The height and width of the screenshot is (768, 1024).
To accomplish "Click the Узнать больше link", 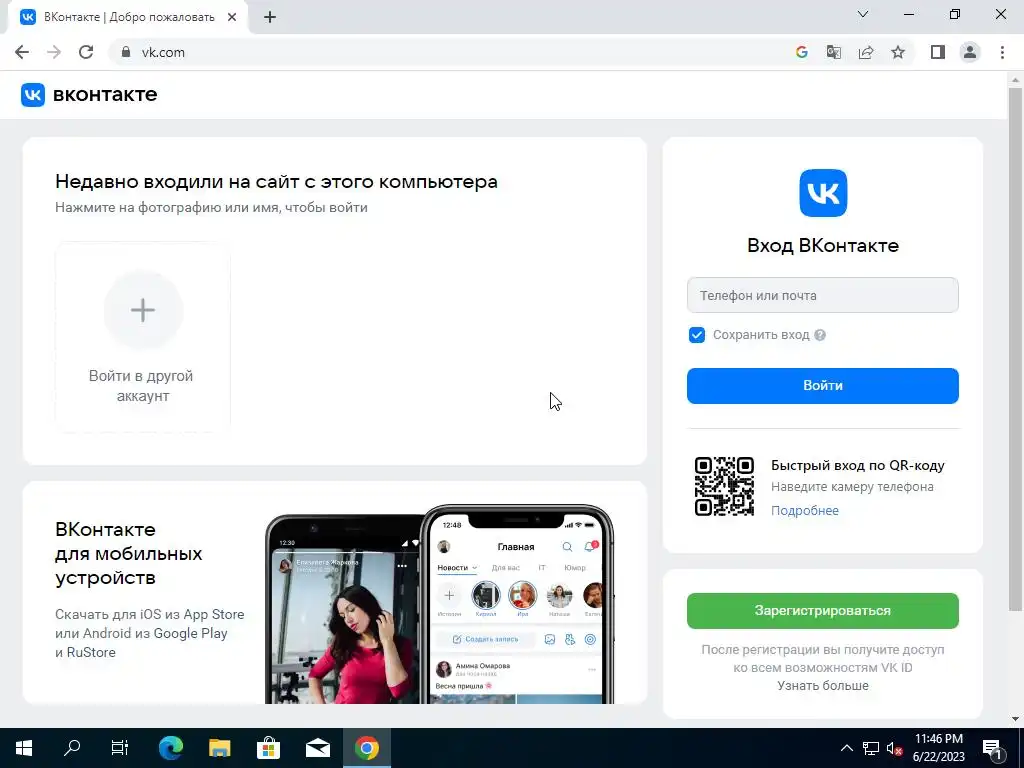I will pyautogui.click(x=823, y=686).
